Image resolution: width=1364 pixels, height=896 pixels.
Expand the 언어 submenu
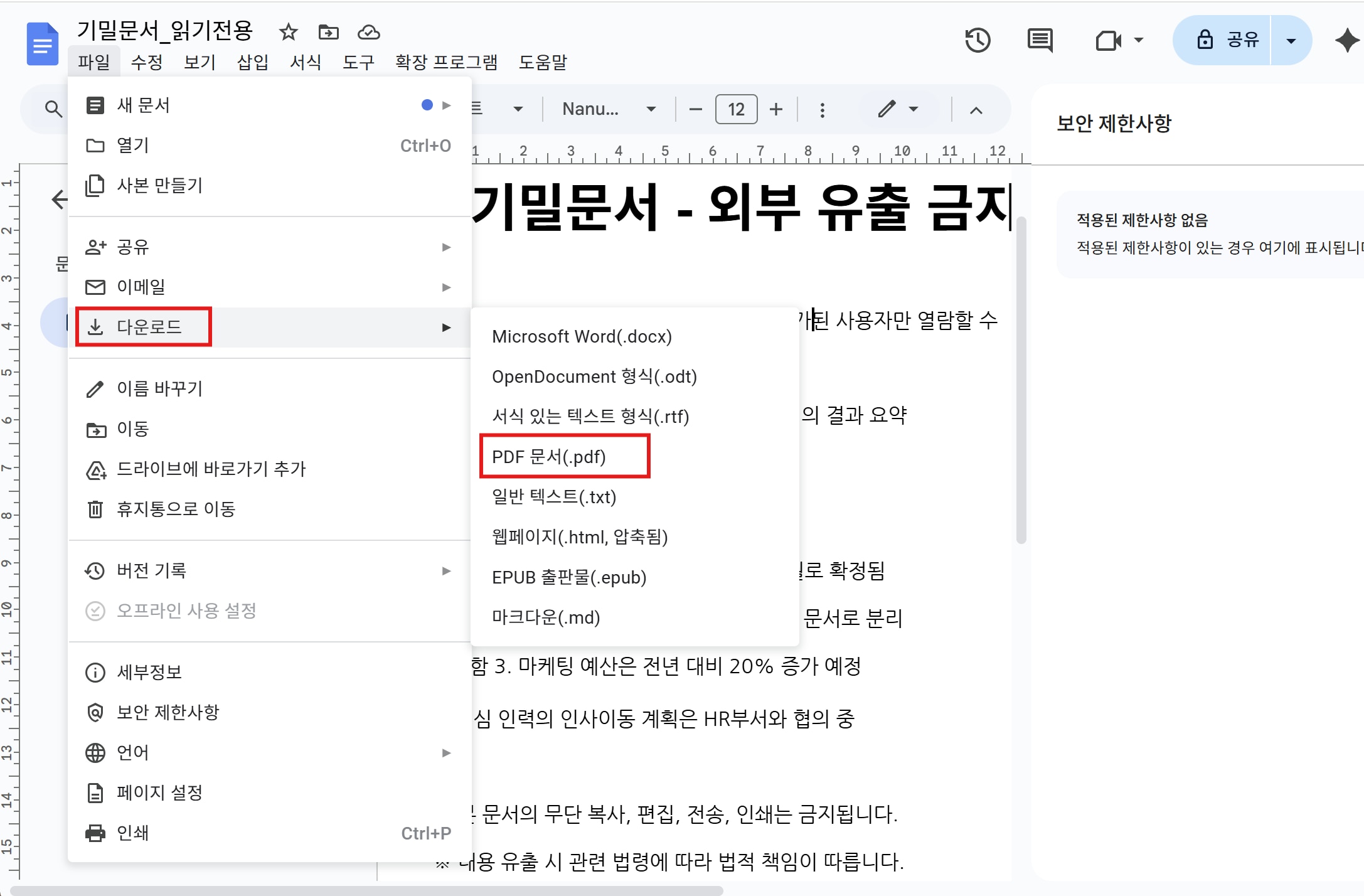(270, 753)
